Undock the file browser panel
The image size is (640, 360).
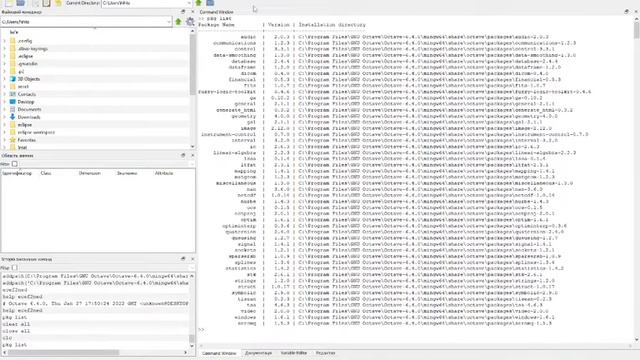(x=183, y=12)
